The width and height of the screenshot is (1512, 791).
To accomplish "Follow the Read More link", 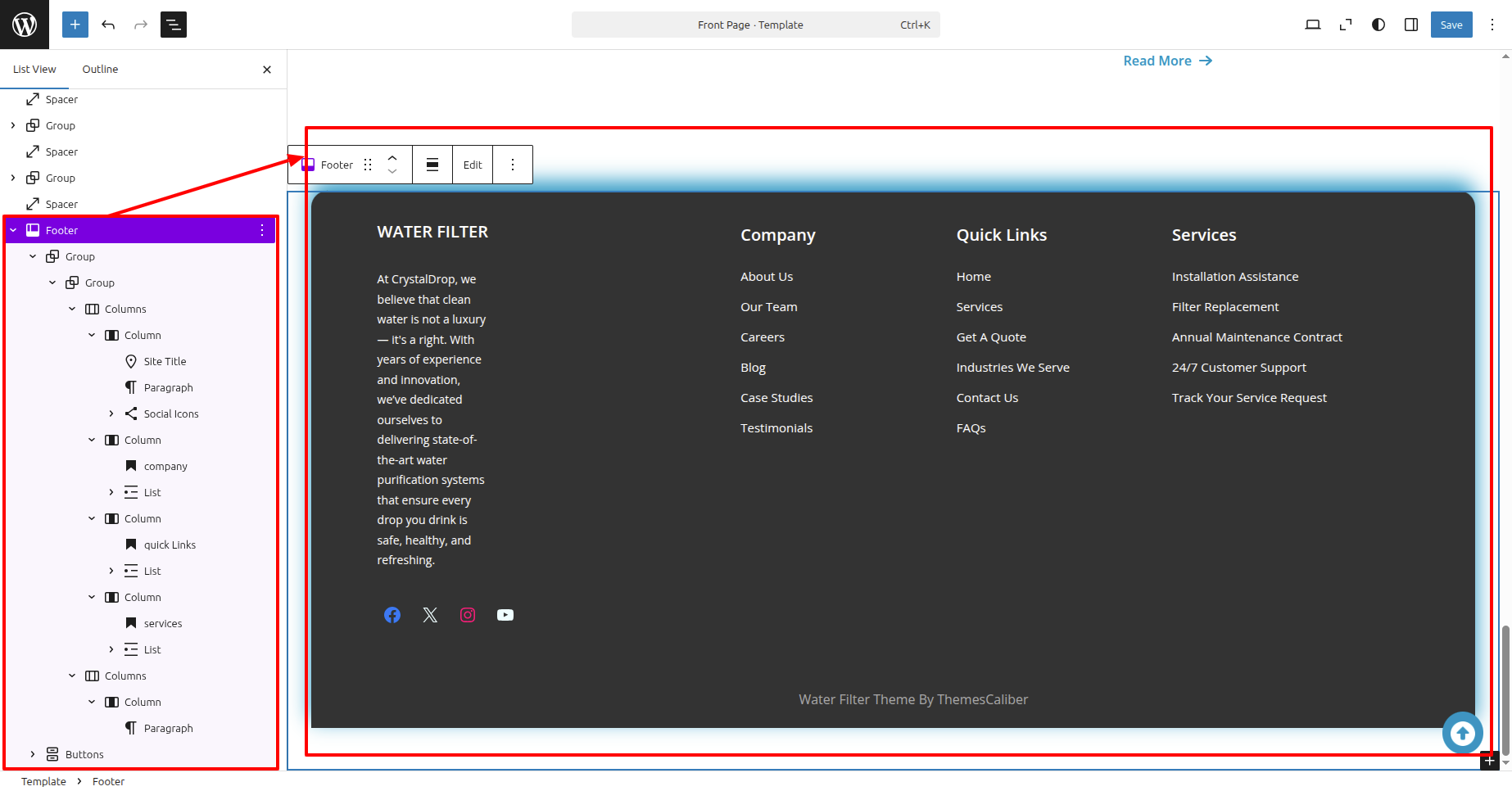I will pos(1168,61).
